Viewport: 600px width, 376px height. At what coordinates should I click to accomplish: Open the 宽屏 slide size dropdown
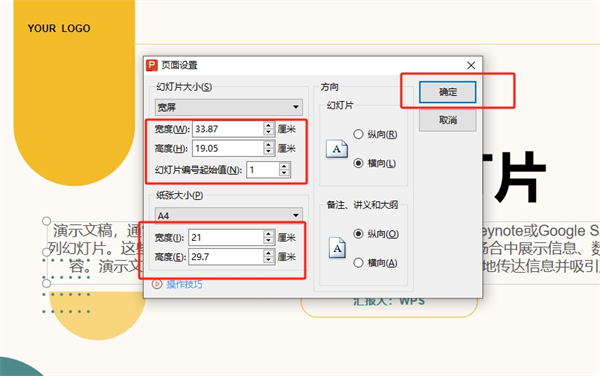tap(228, 107)
